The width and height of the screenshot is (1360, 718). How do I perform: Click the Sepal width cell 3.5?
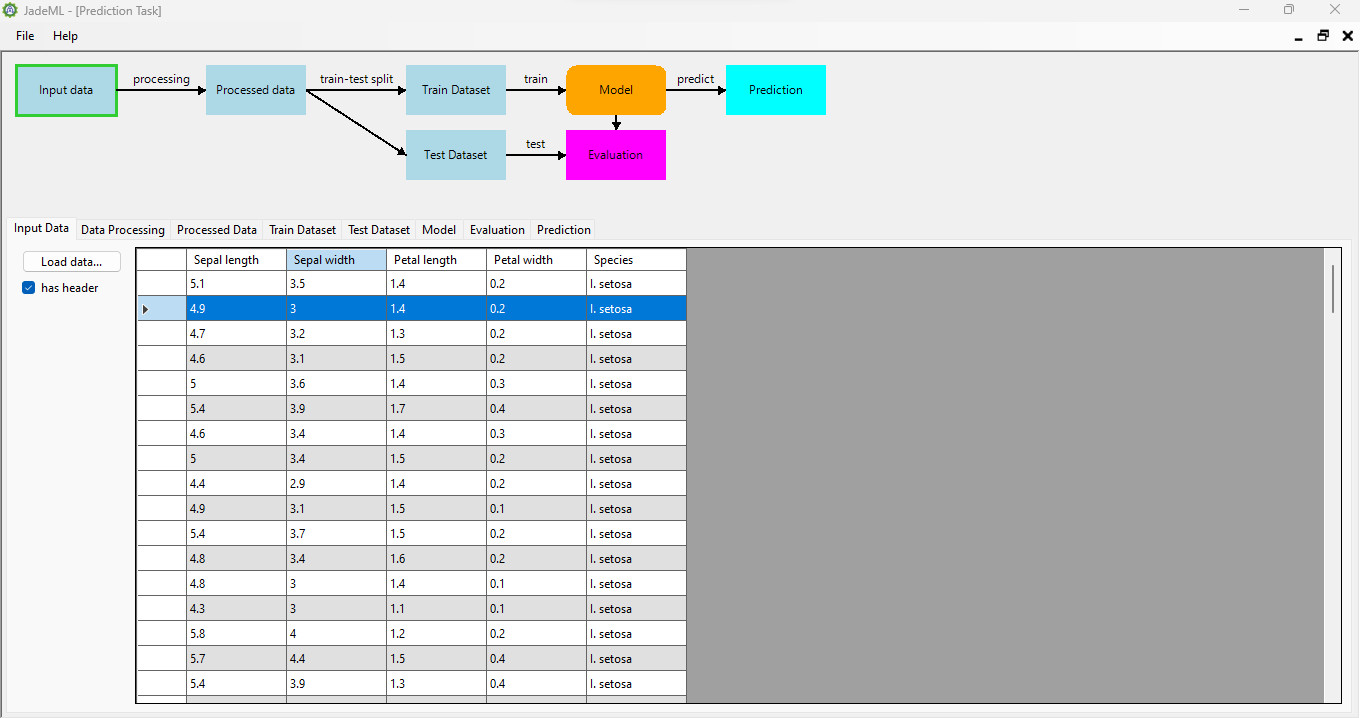point(336,284)
